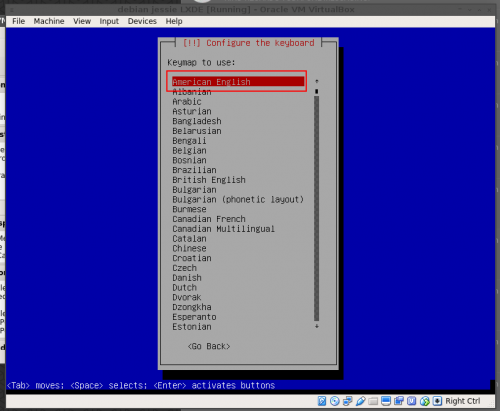
Task: Choose Bulgarian (phonetic layout) keymap
Action: [x=238, y=199]
